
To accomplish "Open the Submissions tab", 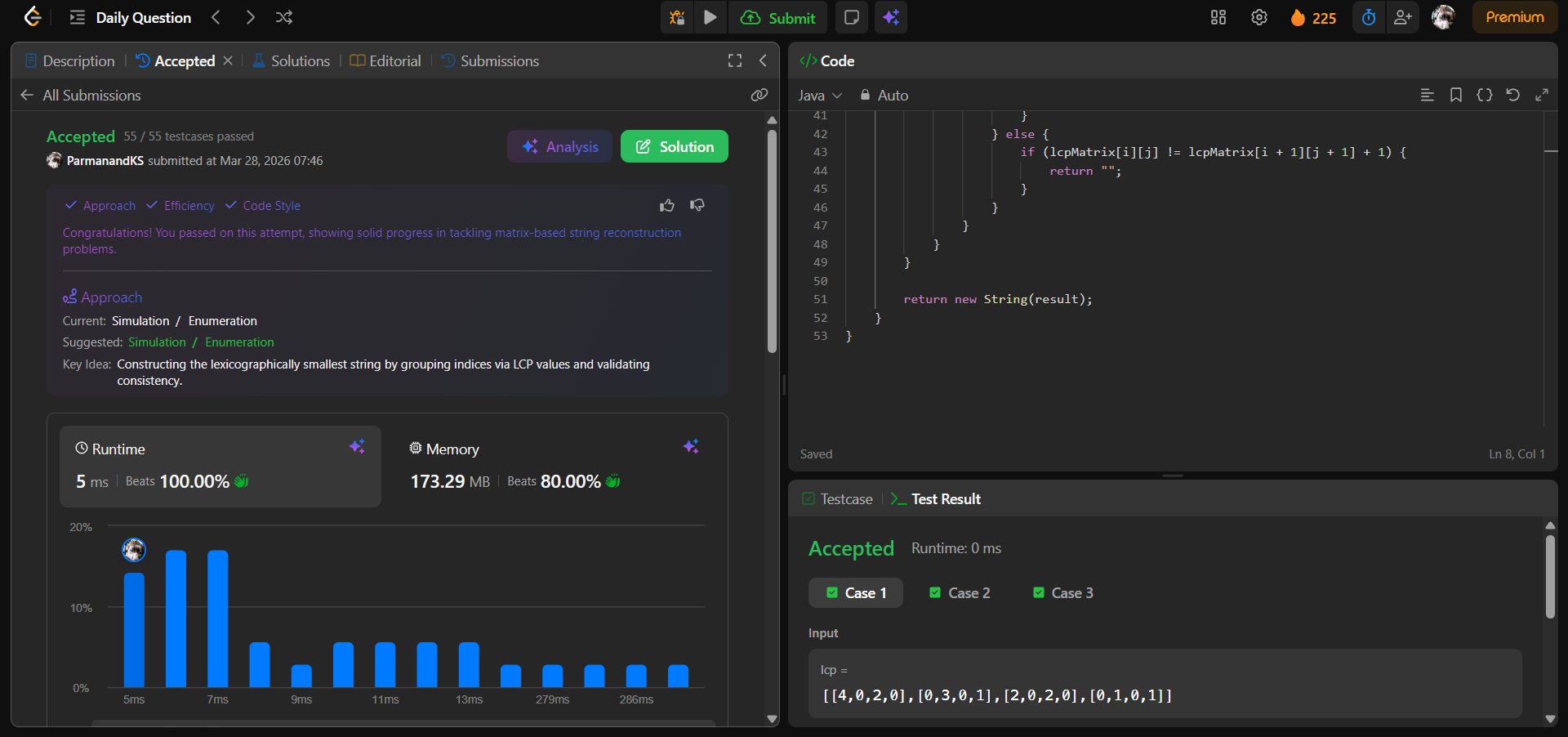I will (490, 61).
